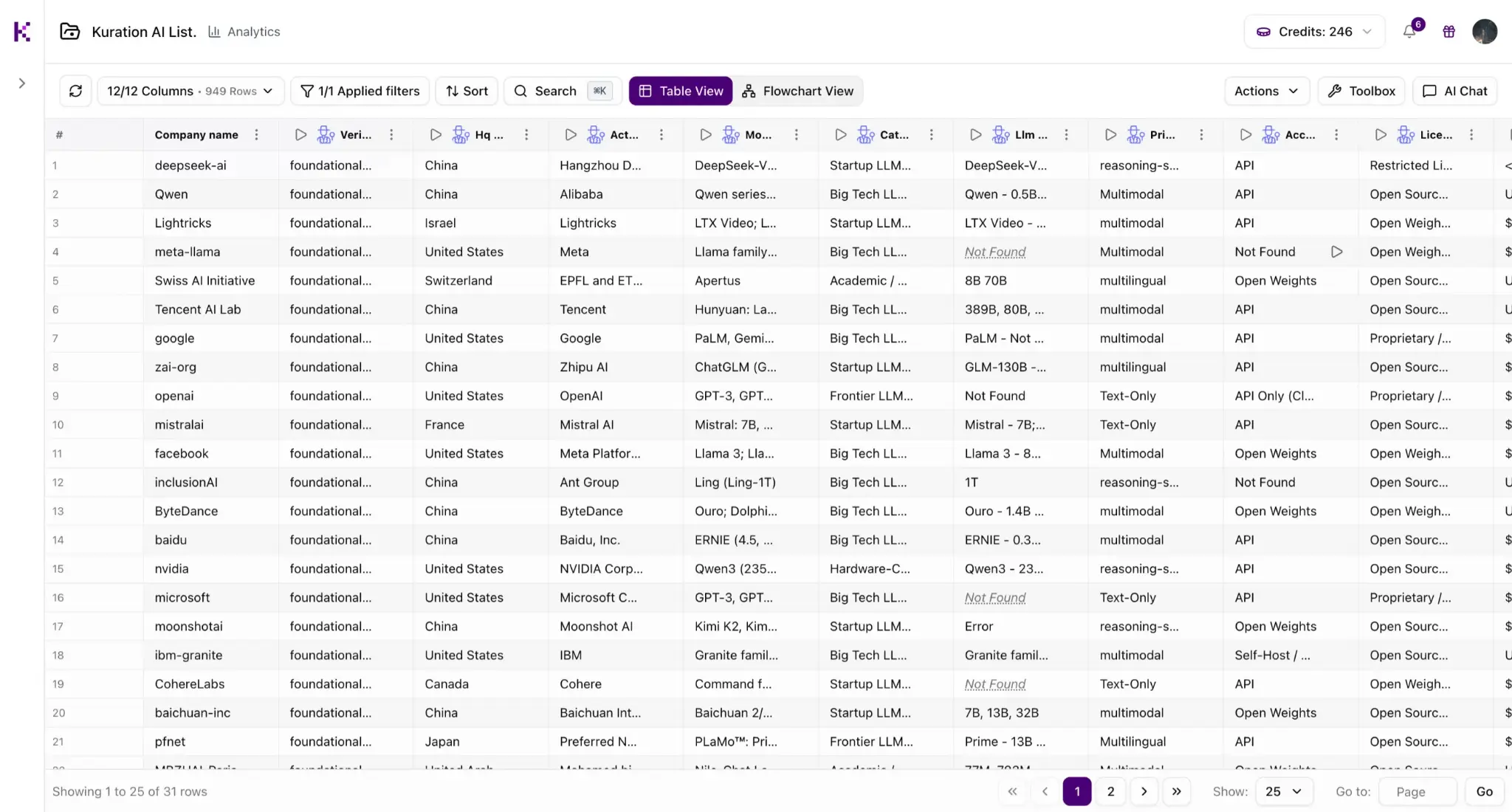This screenshot has height=812, width=1512.
Task: Run the Verified column agent play icon
Action: (x=300, y=134)
